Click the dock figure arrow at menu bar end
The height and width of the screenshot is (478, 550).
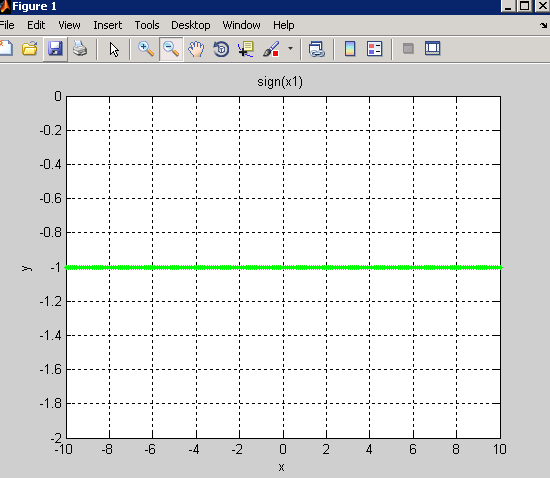[x=544, y=25]
